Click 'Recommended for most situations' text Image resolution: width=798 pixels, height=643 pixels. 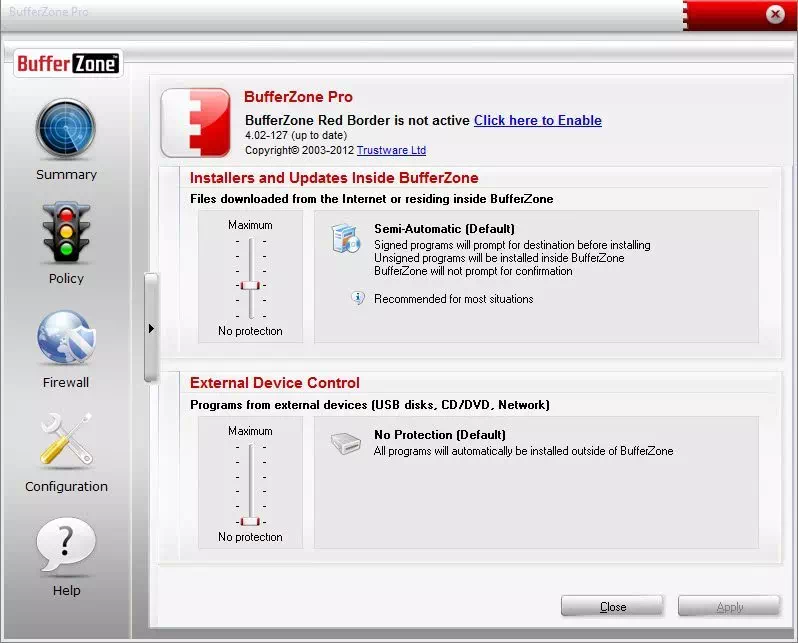(453, 299)
